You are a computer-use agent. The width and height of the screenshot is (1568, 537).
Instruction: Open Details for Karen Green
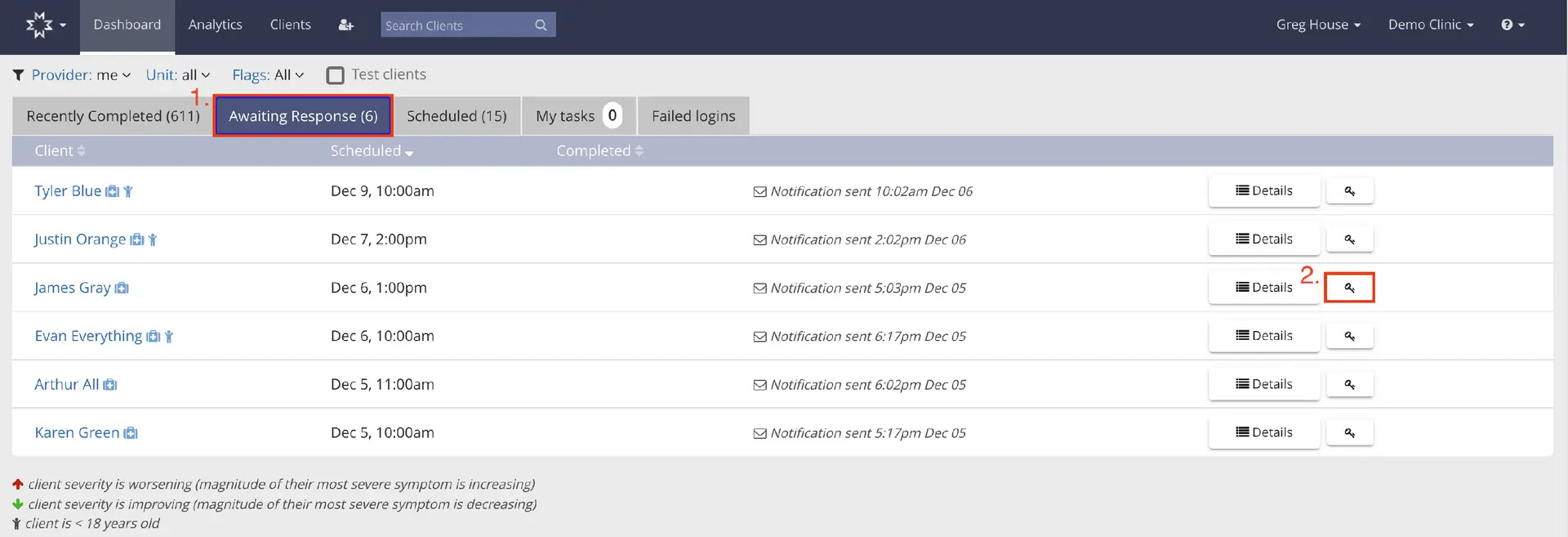(x=1263, y=432)
